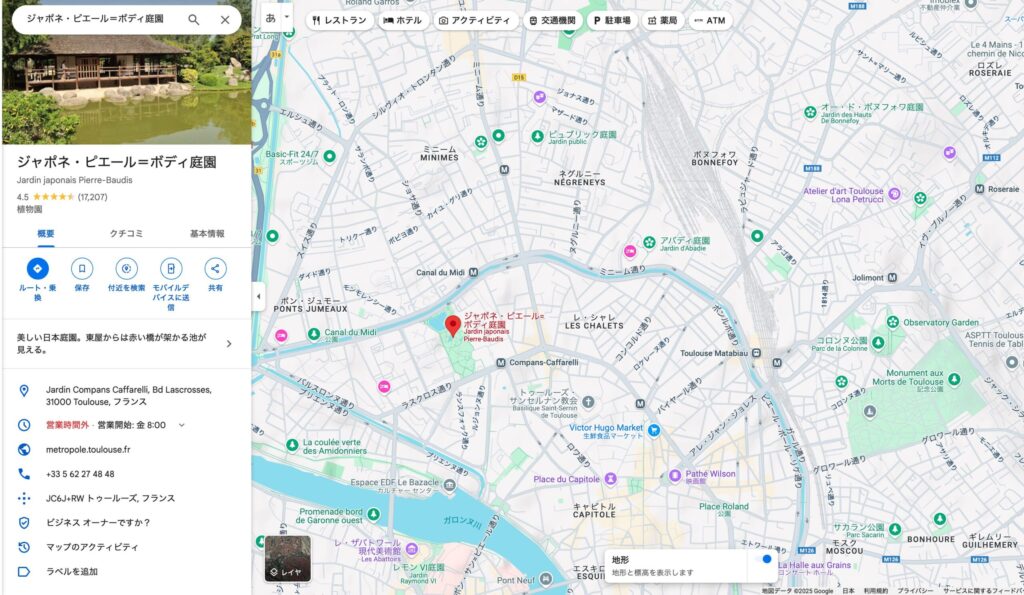This screenshot has height=595, width=1024.
Task: Click the phone number icon
Action: point(24,474)
